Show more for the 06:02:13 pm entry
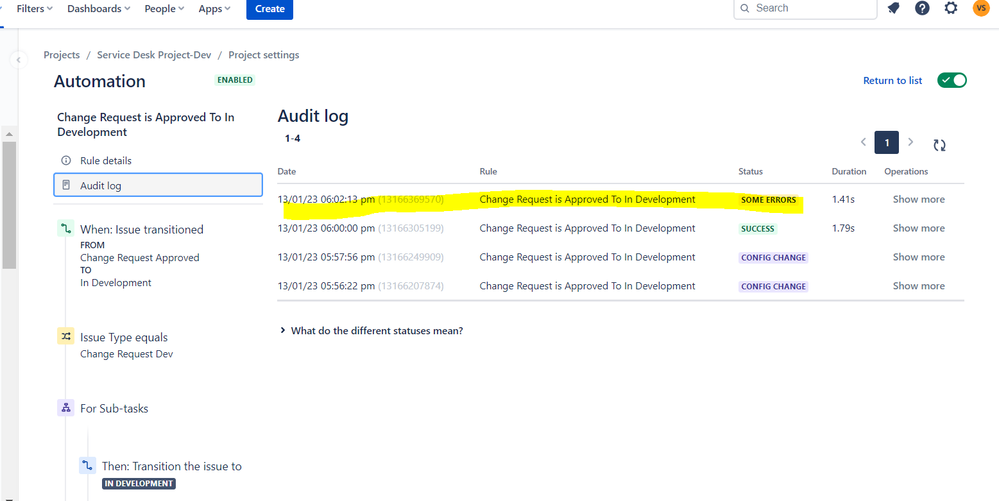This screenshot has width=999, height=501. click(x=919, y=200)
